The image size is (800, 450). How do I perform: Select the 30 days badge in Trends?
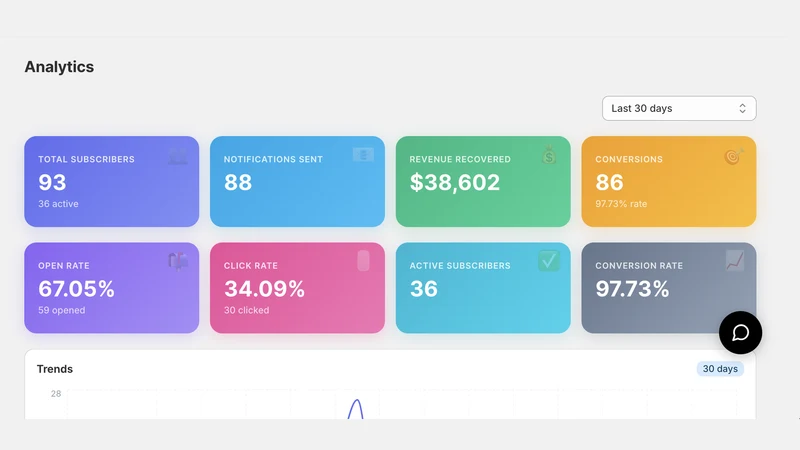[x=720, y=369]
